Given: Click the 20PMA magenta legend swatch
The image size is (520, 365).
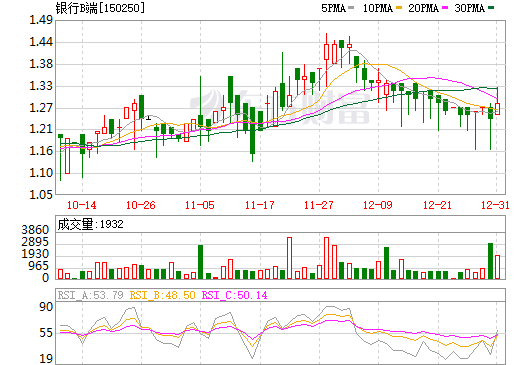Looking at the screenshot, I should 445,8.
